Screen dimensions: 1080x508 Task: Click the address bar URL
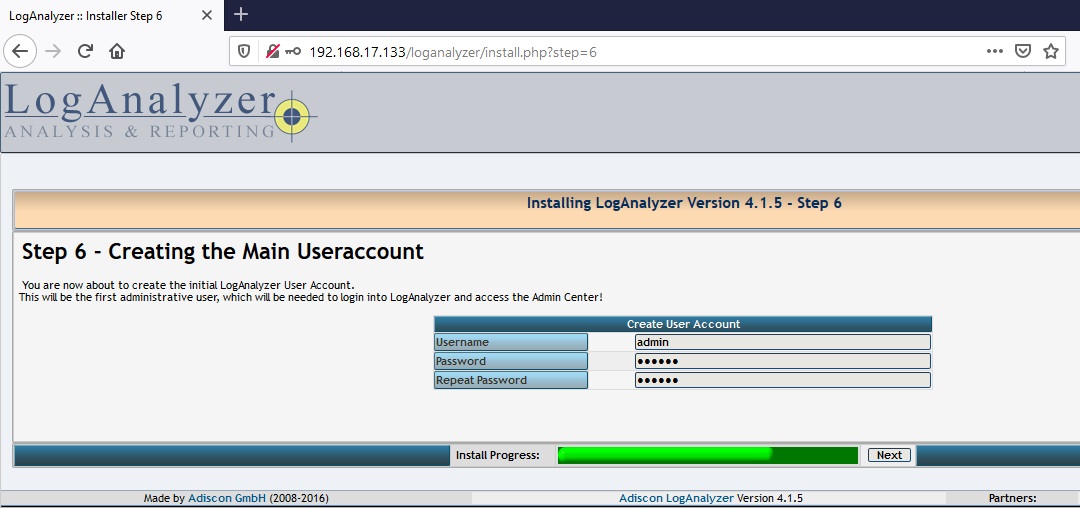coord(453,52)
